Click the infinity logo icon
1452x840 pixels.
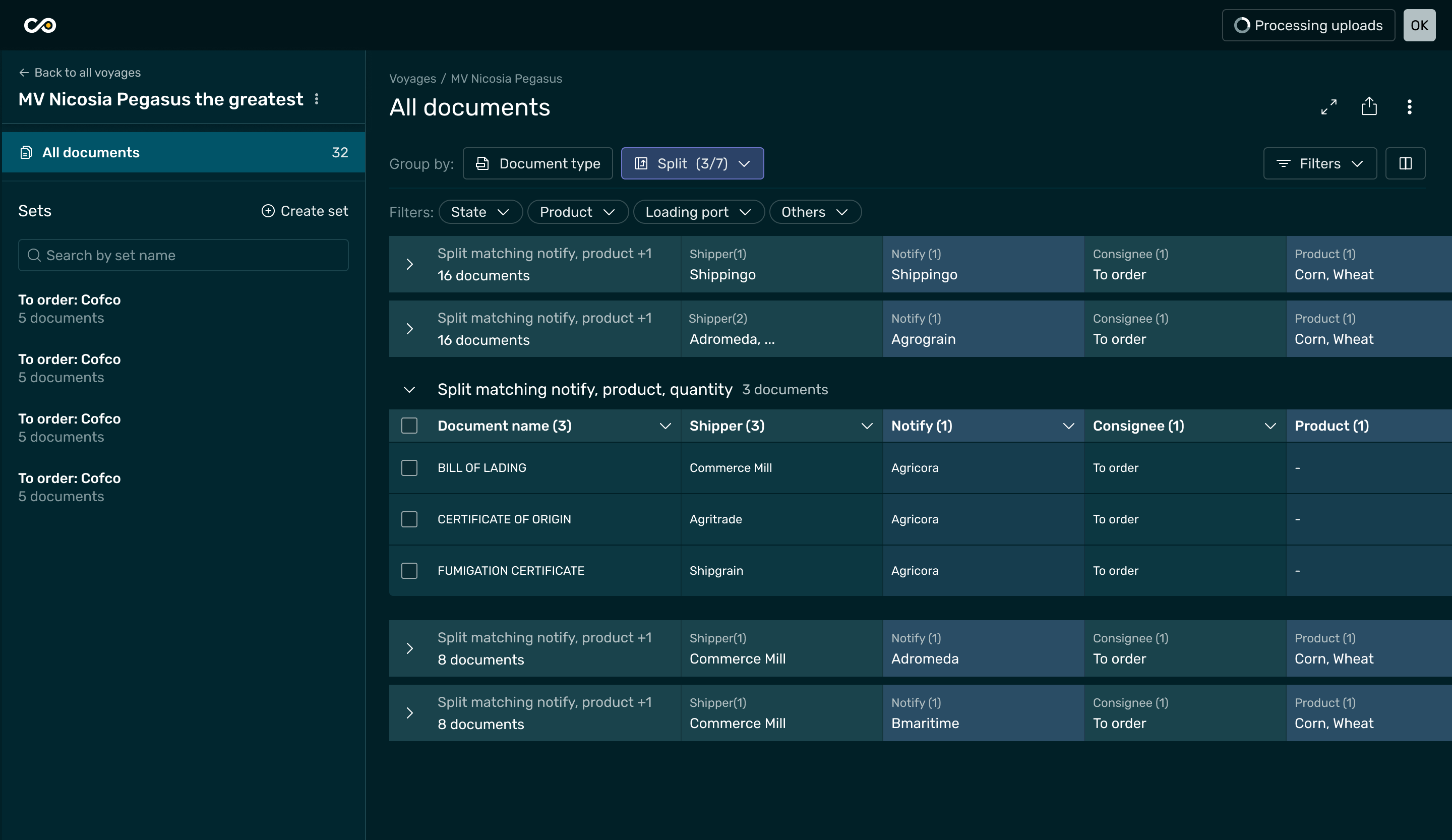pos(40,25)
